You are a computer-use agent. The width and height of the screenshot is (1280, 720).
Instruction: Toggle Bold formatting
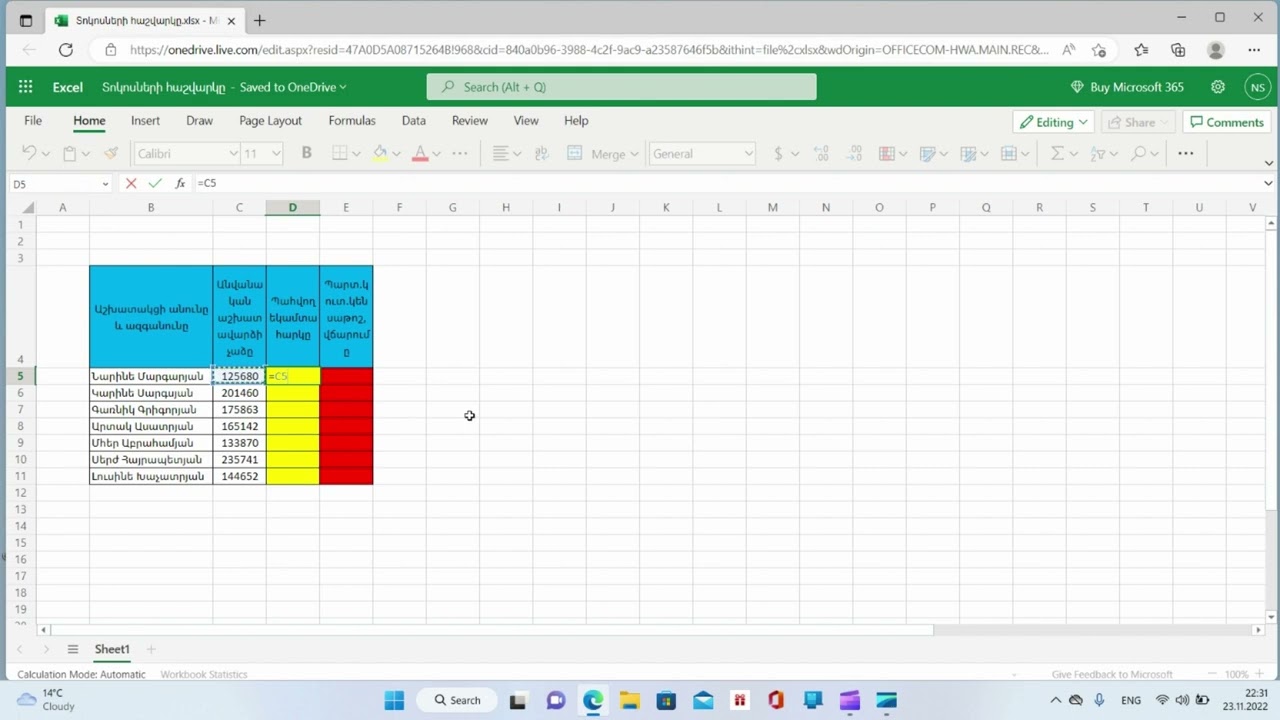[x=306, y=153]
